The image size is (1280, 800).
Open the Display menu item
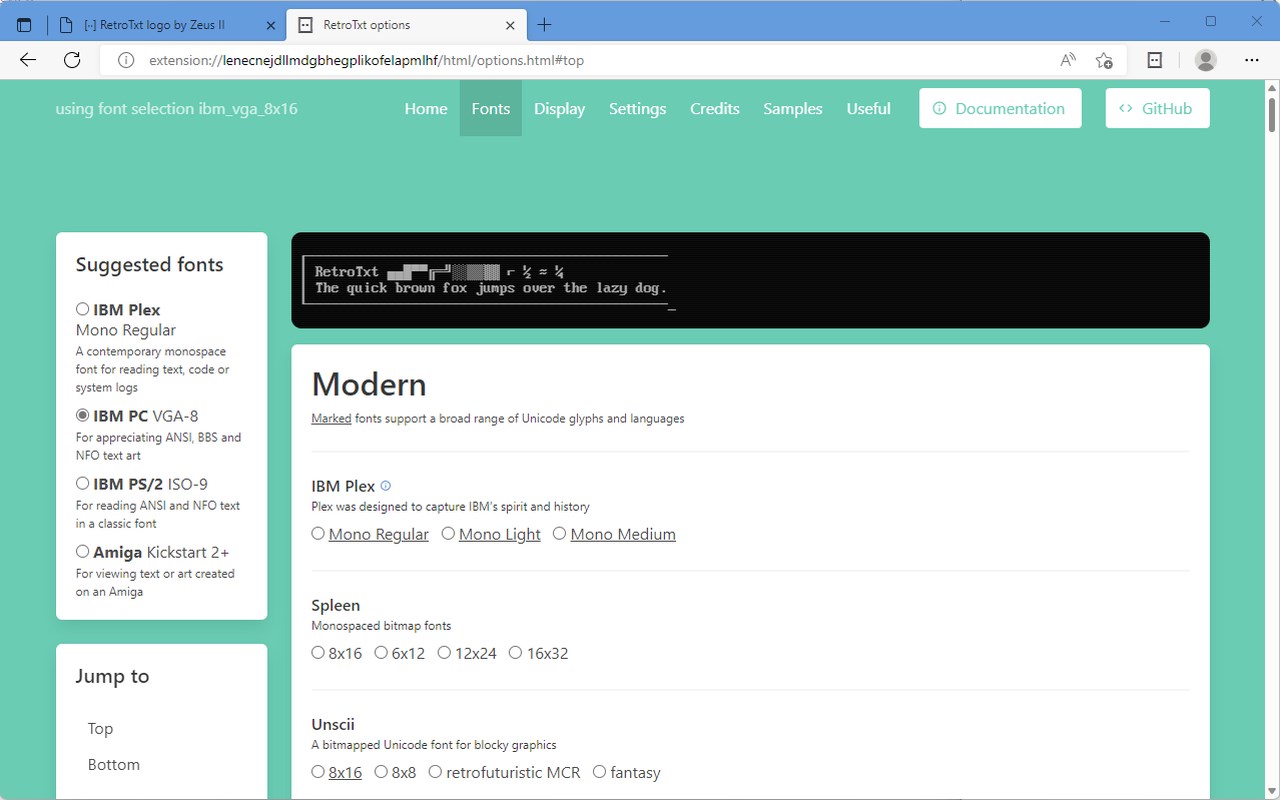coord(559,109)
